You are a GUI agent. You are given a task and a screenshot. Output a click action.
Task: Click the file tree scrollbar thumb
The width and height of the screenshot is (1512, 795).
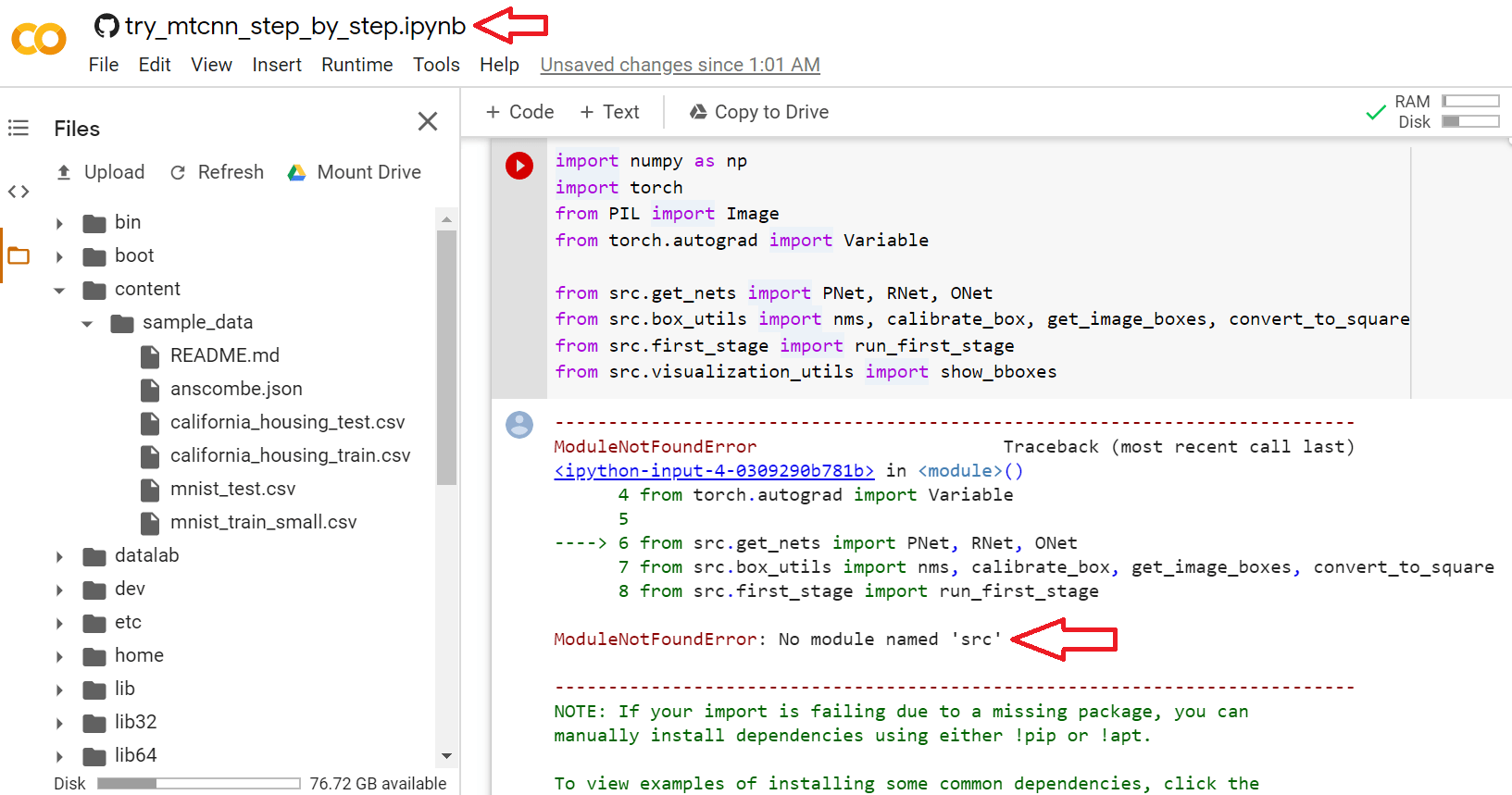coord(446,357)
